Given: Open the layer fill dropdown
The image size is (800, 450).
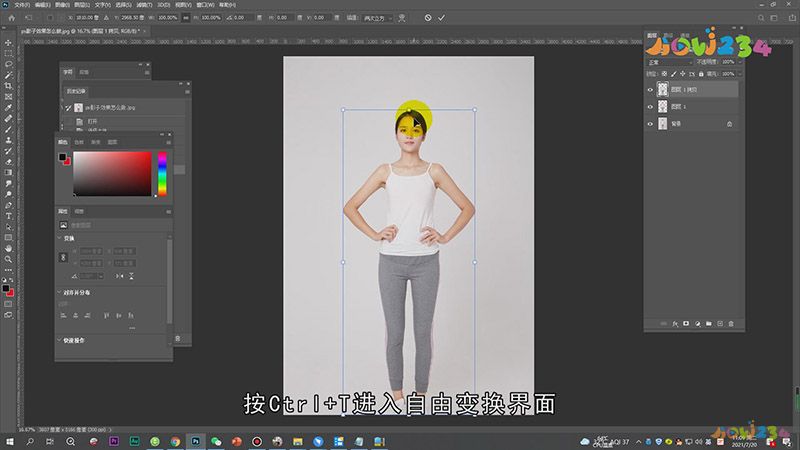Looking at the screenshot, I should (x=740, y=74).
